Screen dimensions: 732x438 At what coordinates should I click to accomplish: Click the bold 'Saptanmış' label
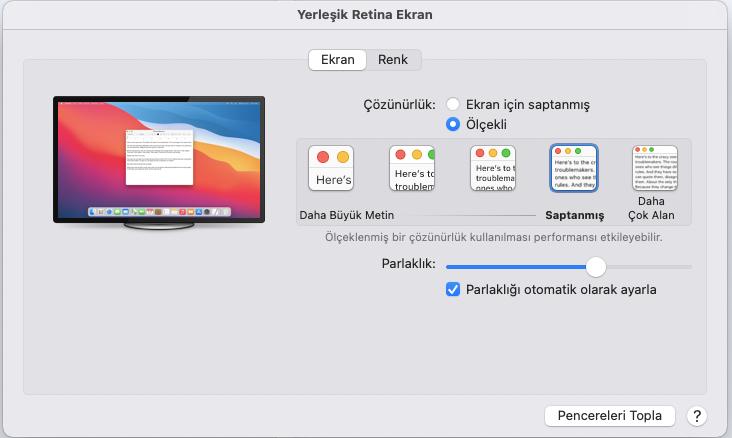pyautogui.click(x=574, y=215)
